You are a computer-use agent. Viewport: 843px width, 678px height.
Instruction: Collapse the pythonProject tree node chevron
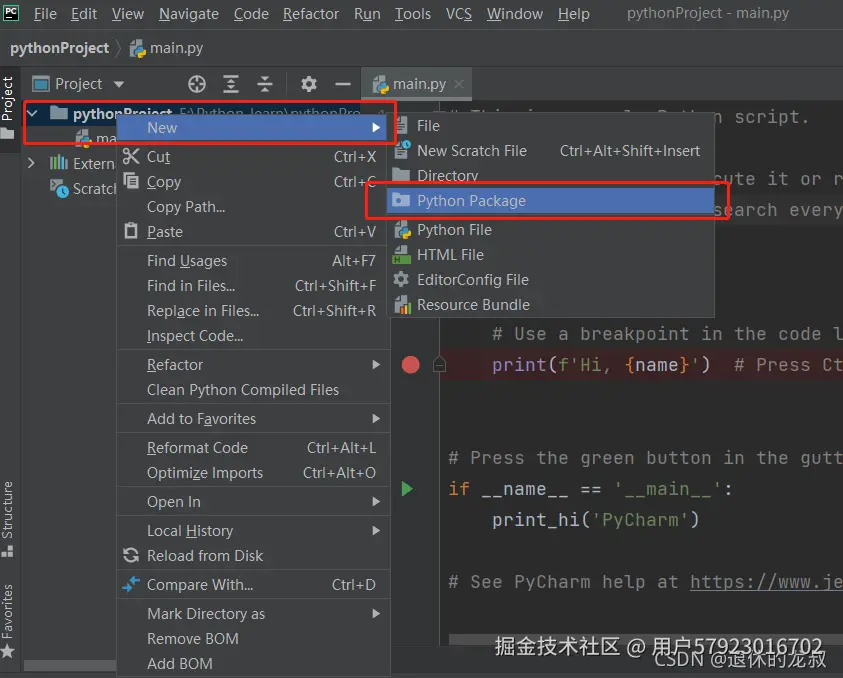coord(32,113)
